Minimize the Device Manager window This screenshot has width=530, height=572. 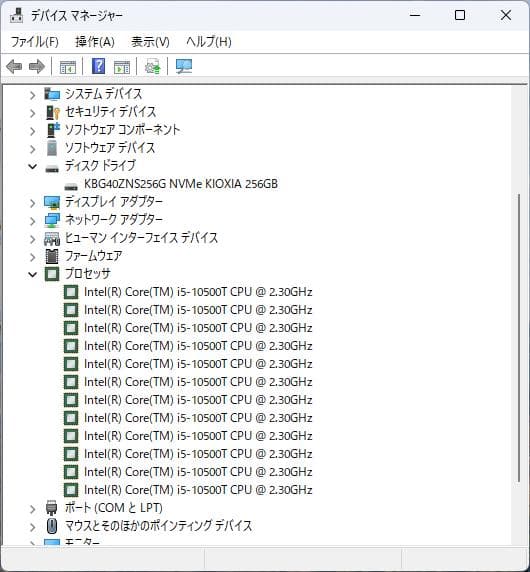click(415, 15)
